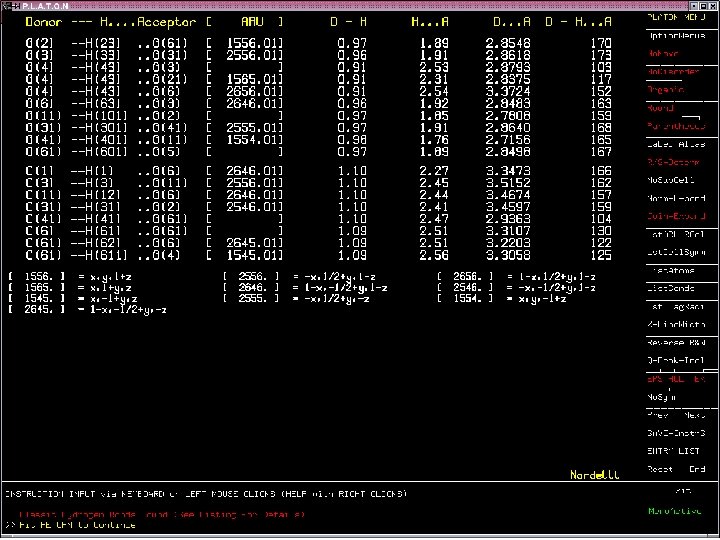Click ListBonds in the side menu
Image resolution: width=720 pixels, height=540 pixels.
[x=671, y=288]
